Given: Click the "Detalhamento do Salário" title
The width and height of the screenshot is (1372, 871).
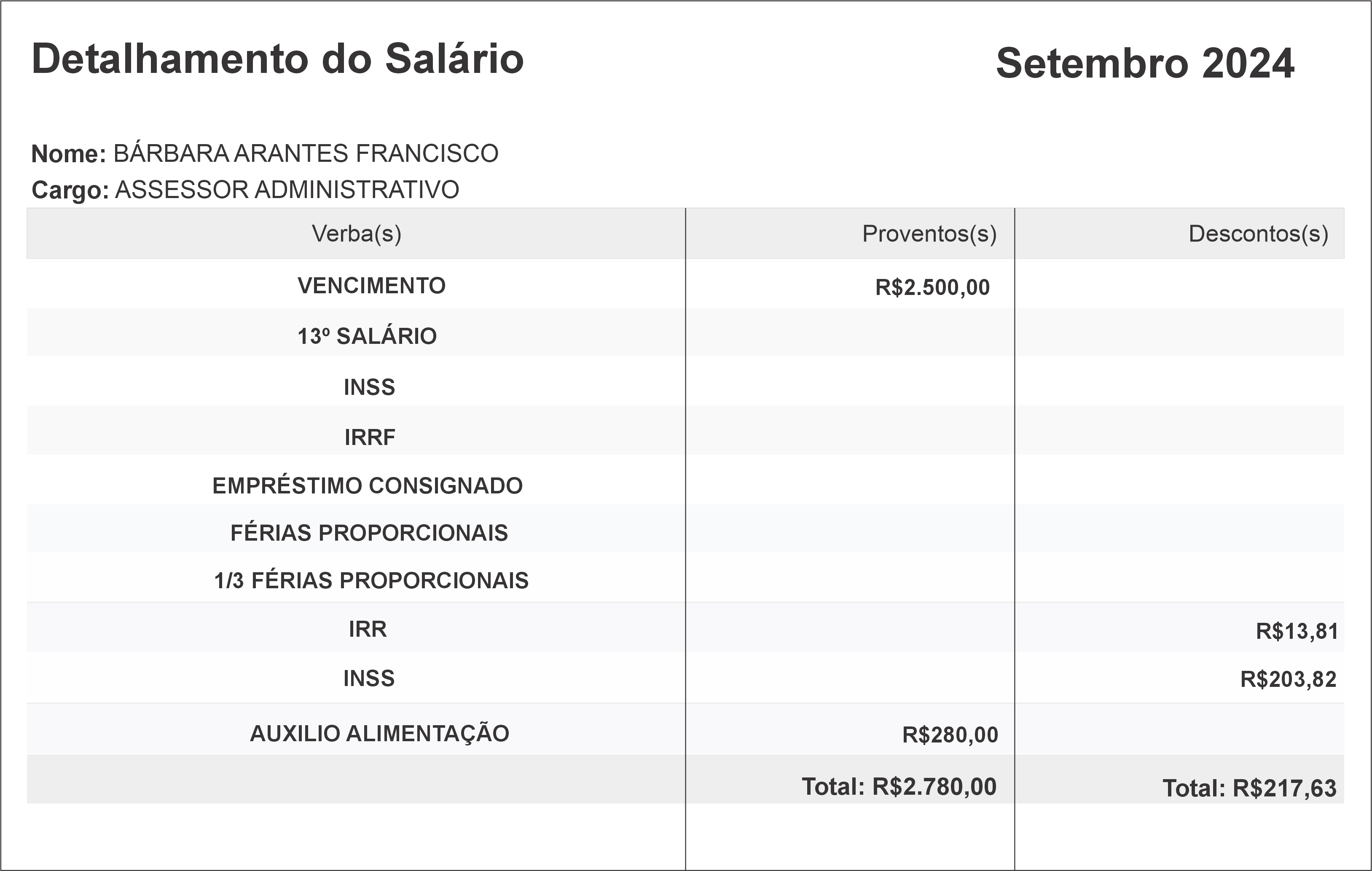Looking at the screenshot, I should (277, 59).
